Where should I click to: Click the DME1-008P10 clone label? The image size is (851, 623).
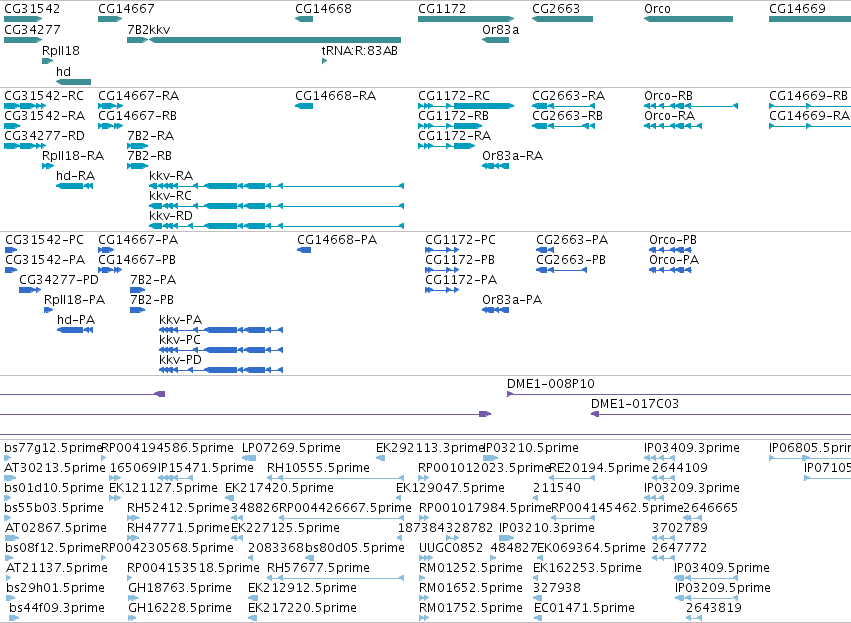(551, 384)
